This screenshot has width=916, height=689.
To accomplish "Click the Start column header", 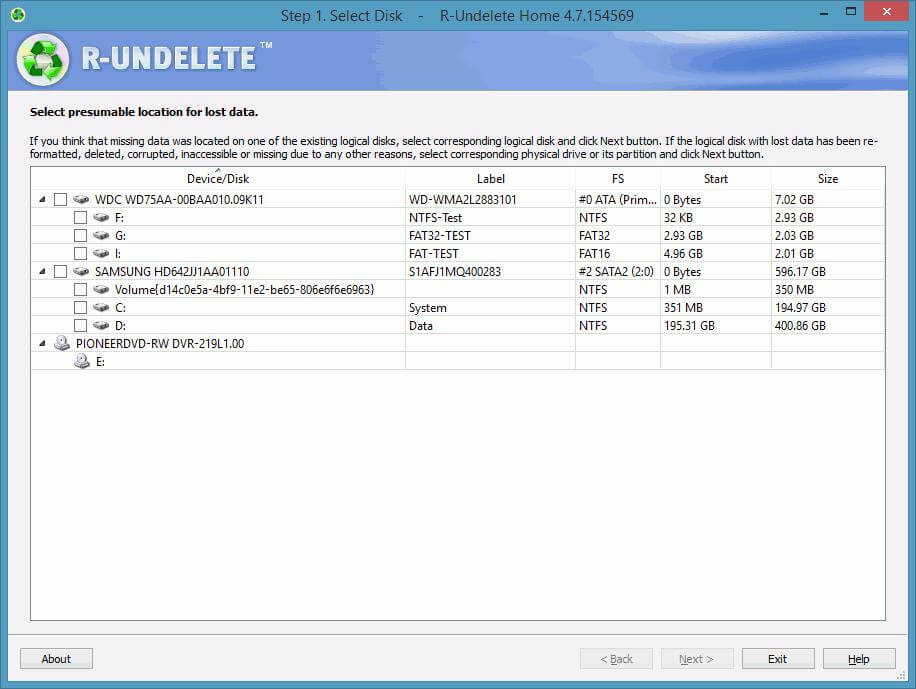I will (x=716, y=179).
